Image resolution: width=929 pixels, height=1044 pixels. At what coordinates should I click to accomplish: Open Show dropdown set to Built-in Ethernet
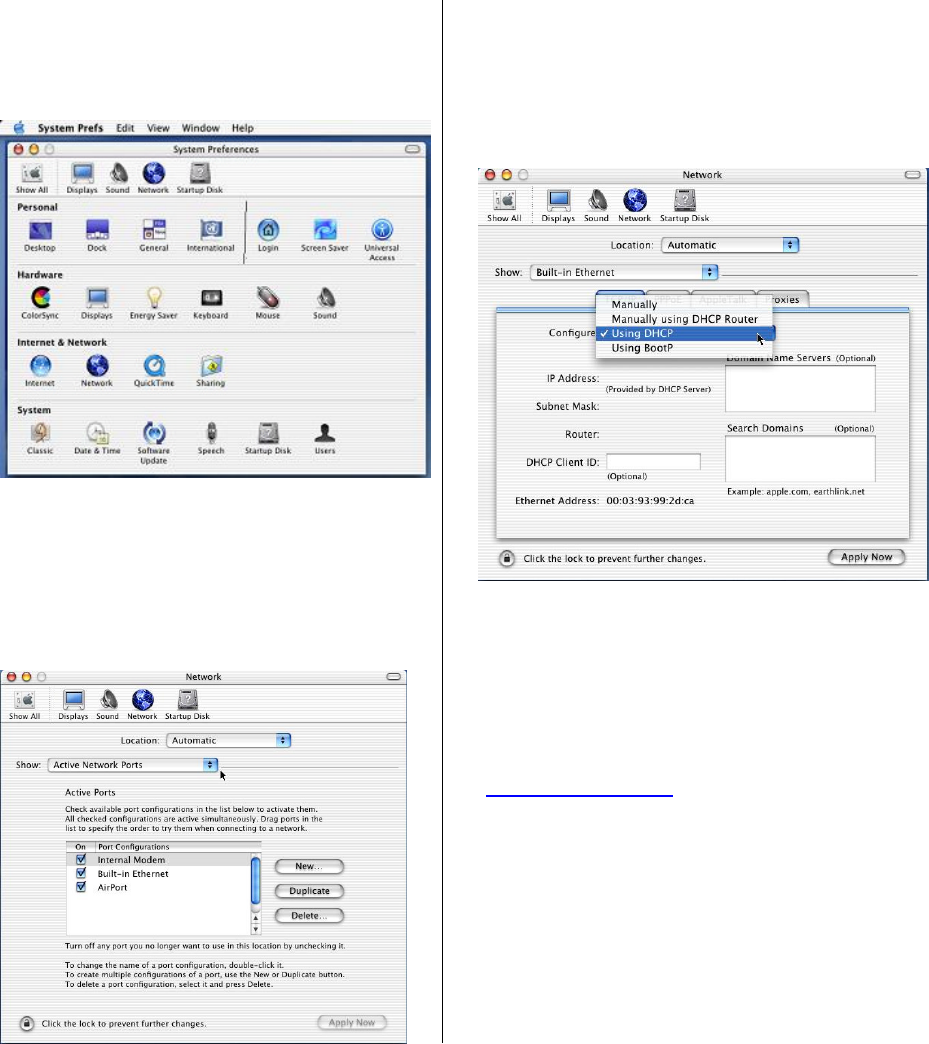(624, 272)
